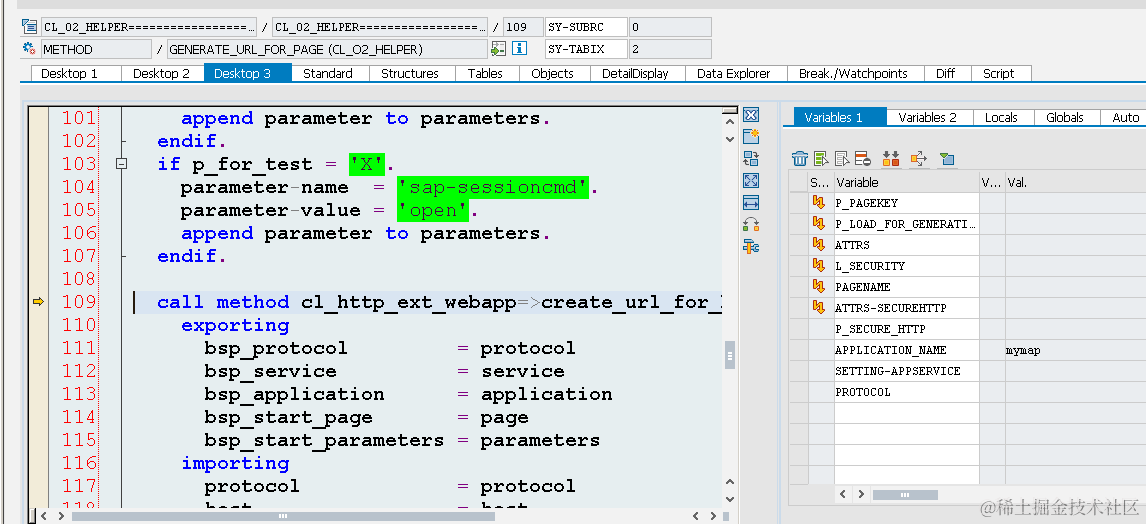Collapse the if block at line 103
This screenshot has width=1146, height=524.
point(121,164)
